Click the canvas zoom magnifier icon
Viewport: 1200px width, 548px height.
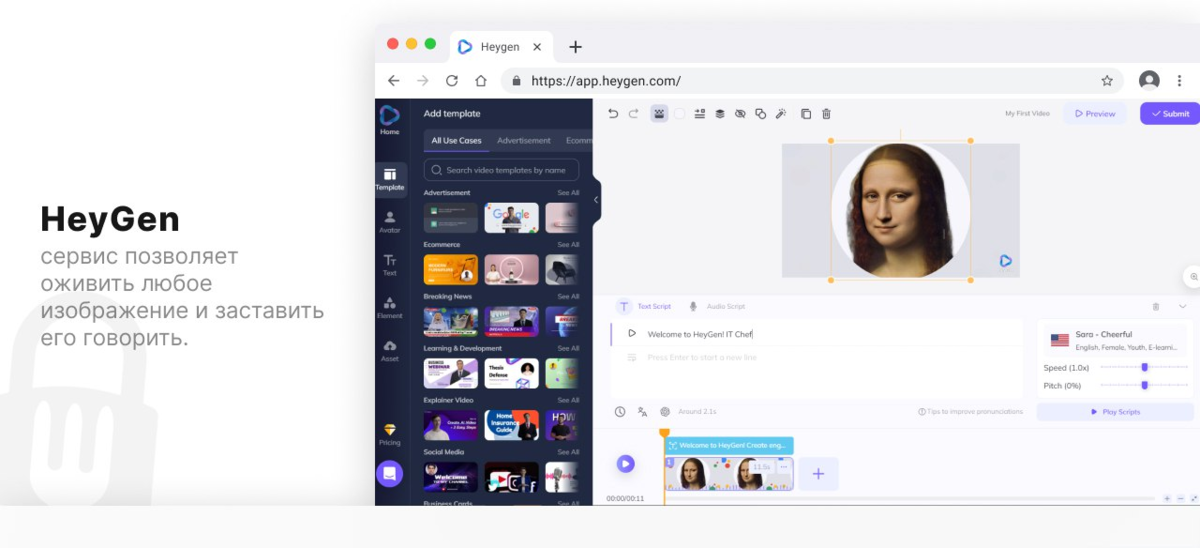[x=1193, y=277]
